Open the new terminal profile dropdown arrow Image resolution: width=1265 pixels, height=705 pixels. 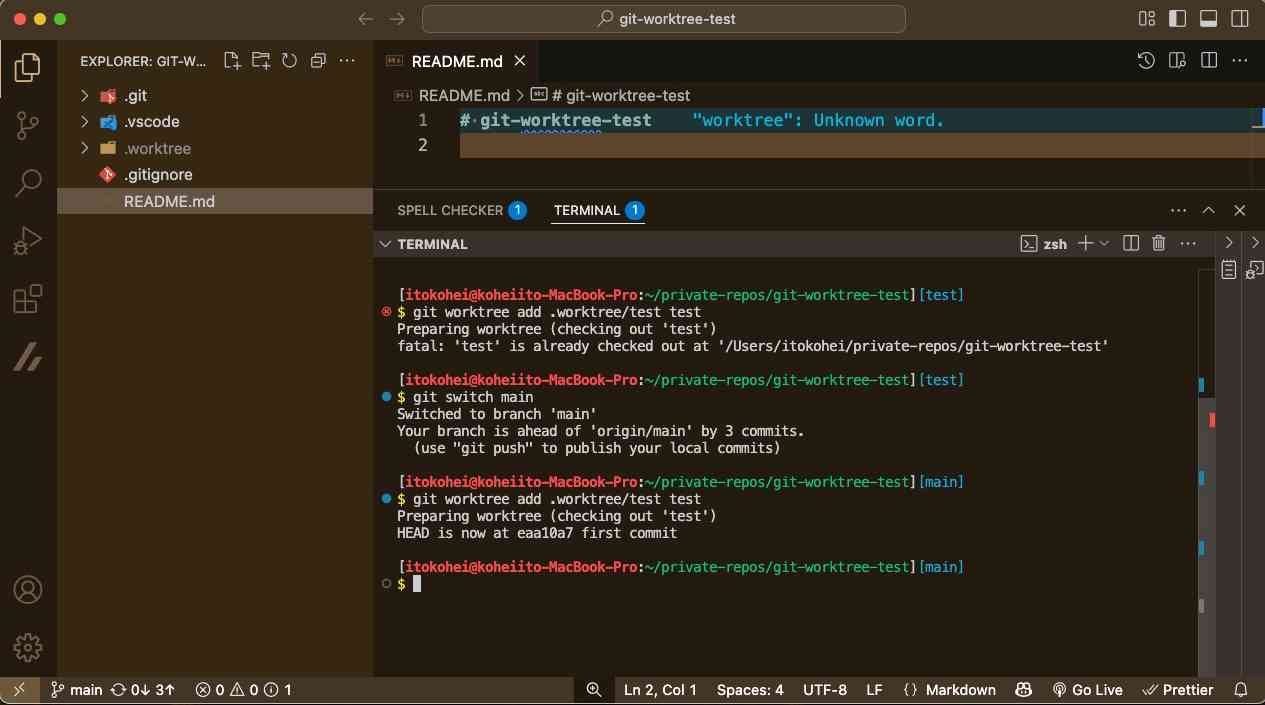(x=1104, y=243)
